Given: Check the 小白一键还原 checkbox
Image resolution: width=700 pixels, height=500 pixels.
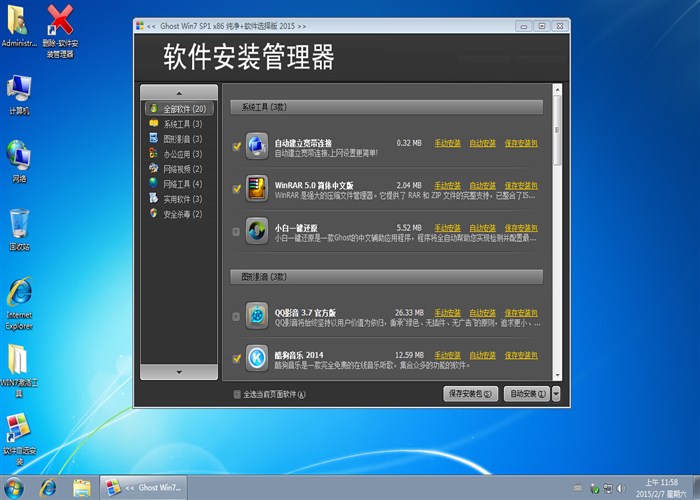Looking at the screenshot, I should coord(236,232).
